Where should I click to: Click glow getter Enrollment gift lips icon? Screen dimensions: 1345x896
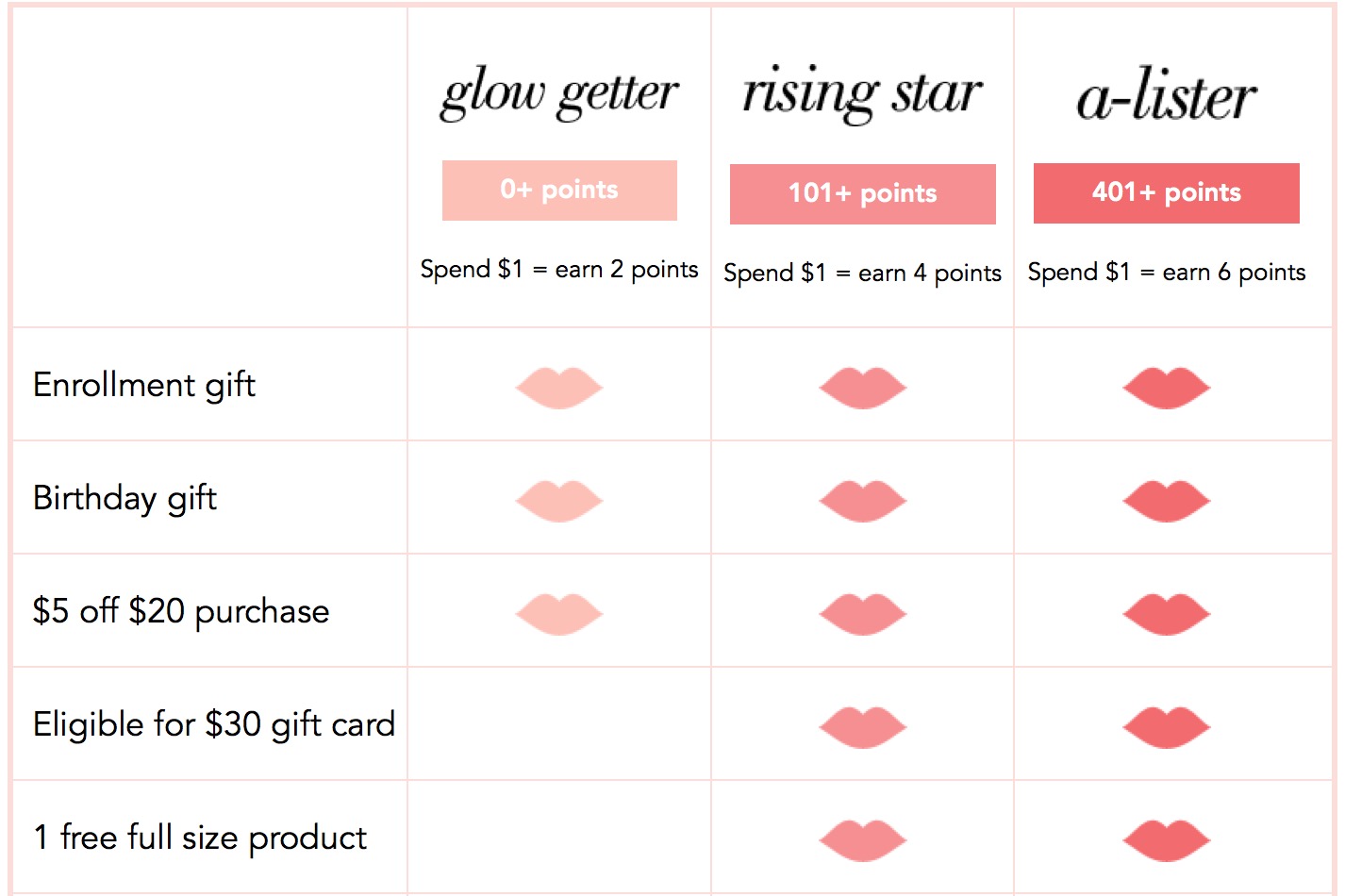(559, 387)
